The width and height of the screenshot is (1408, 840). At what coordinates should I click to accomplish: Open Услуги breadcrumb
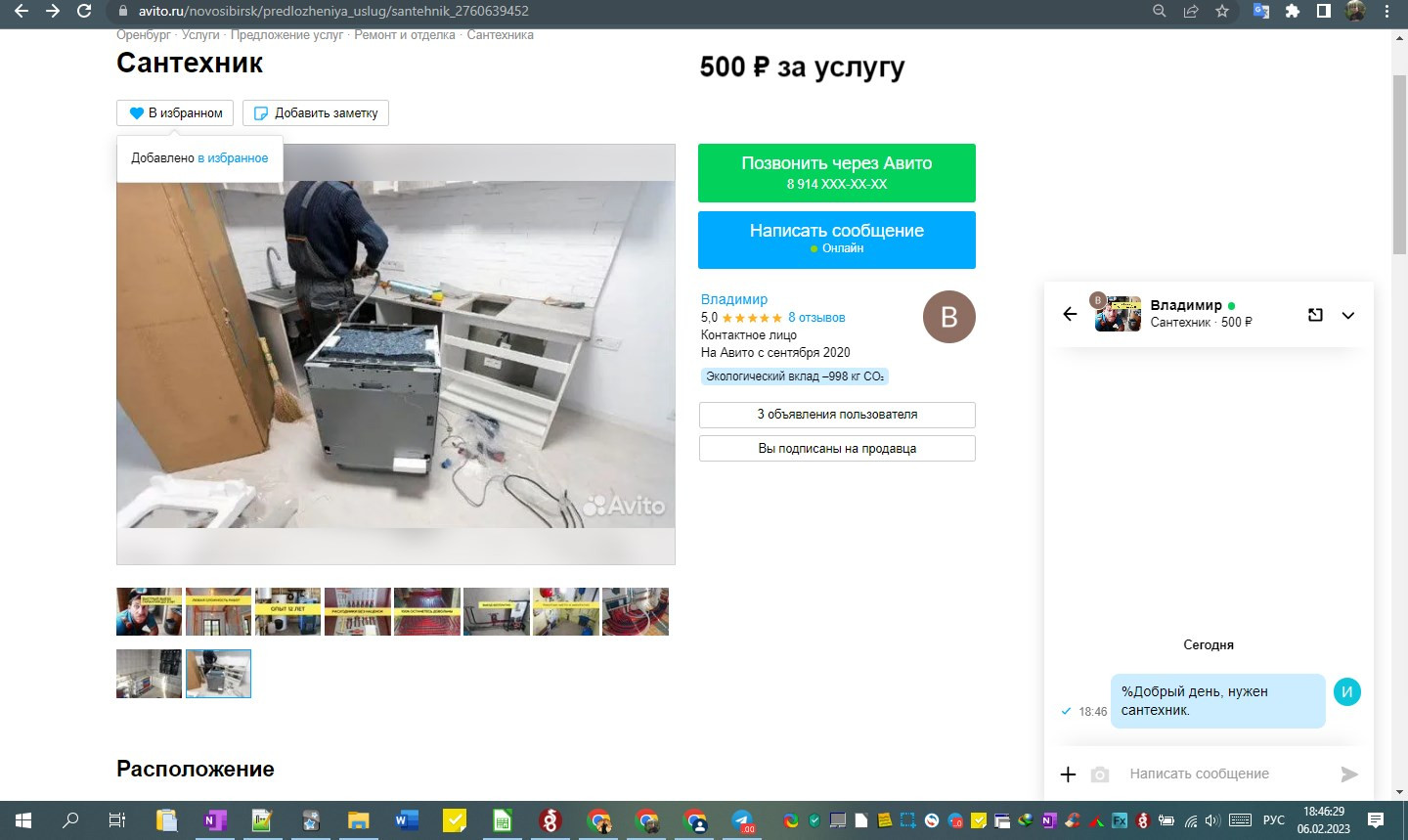coord(200,35)
